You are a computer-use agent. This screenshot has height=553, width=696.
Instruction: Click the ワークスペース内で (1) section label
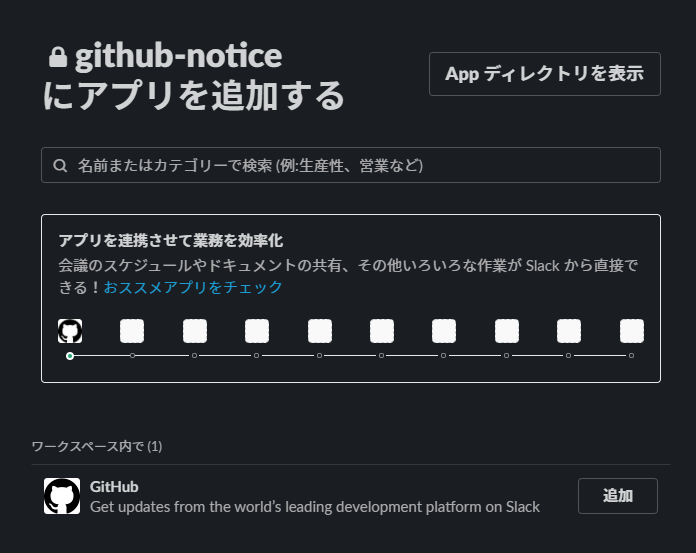[97, 446]
